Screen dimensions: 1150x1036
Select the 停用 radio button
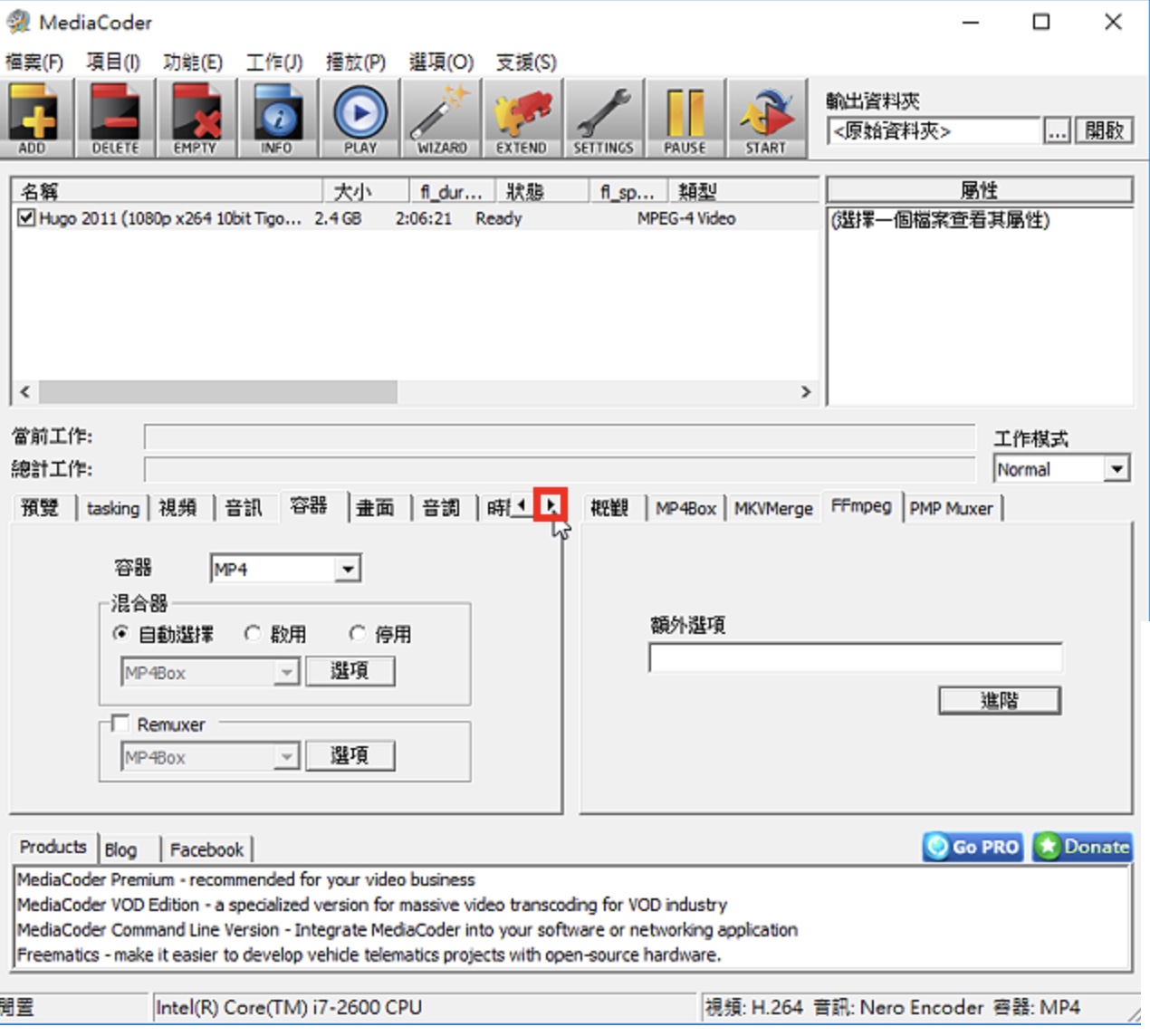(x=358, y=633)
